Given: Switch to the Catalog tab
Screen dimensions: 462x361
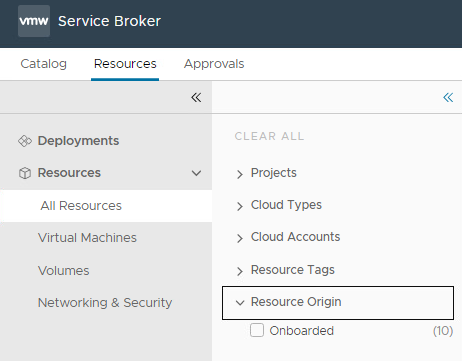Looking at the screenshot, I should tap(43, 64).
